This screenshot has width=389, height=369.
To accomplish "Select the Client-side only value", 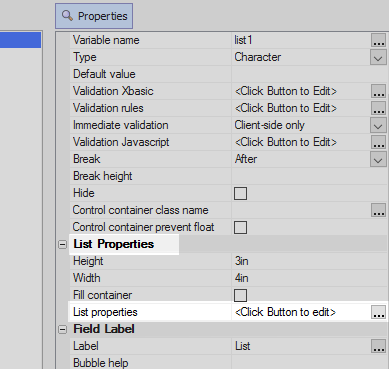I will (269, 125).
